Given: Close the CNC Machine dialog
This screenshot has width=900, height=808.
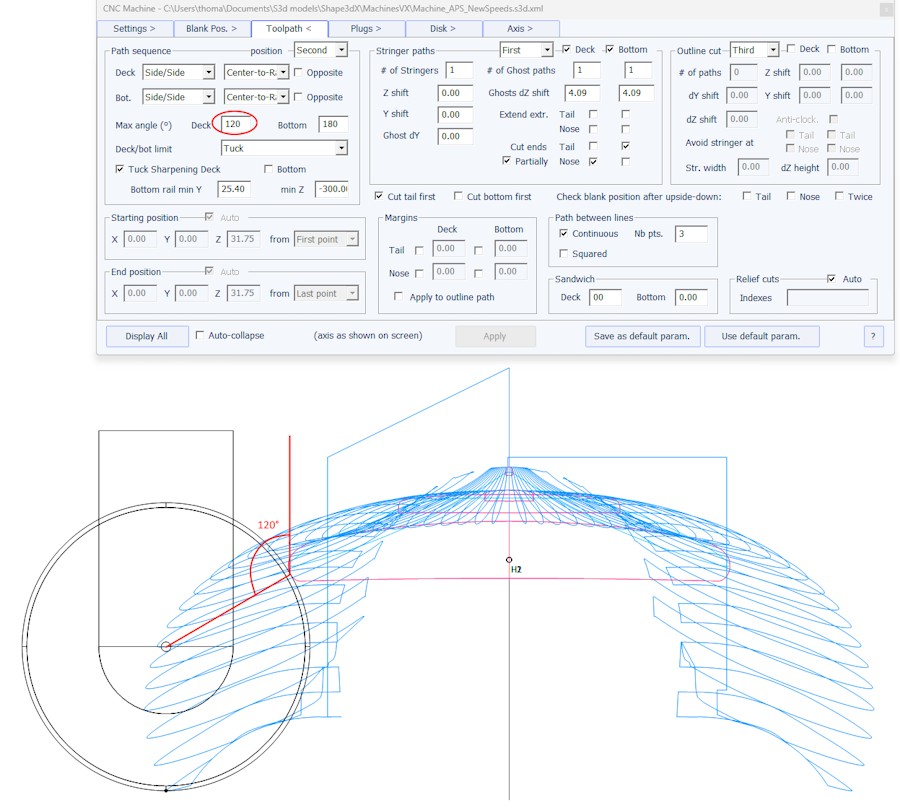Looking at the screenshot, I should [884, 9].
